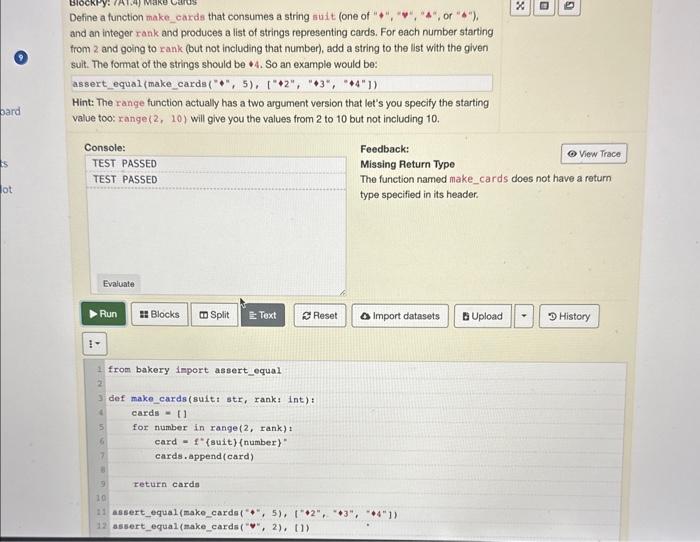Viewport: 700px width, 542px height.
Task: Open dropdown arrow beside Upload
Action: click(x=524, y=317)
